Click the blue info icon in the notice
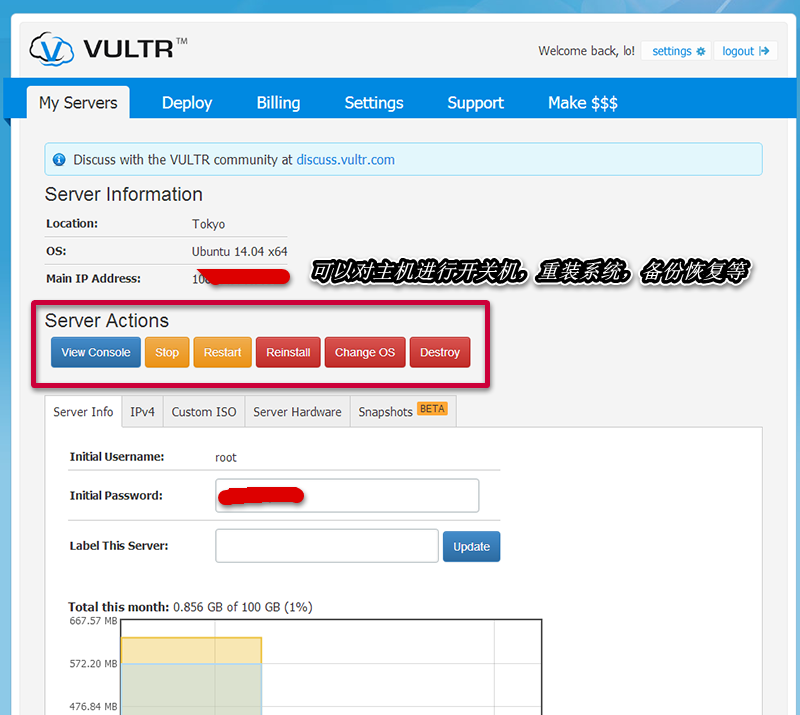Screen dimensions: 800x715 coord(59,160)
